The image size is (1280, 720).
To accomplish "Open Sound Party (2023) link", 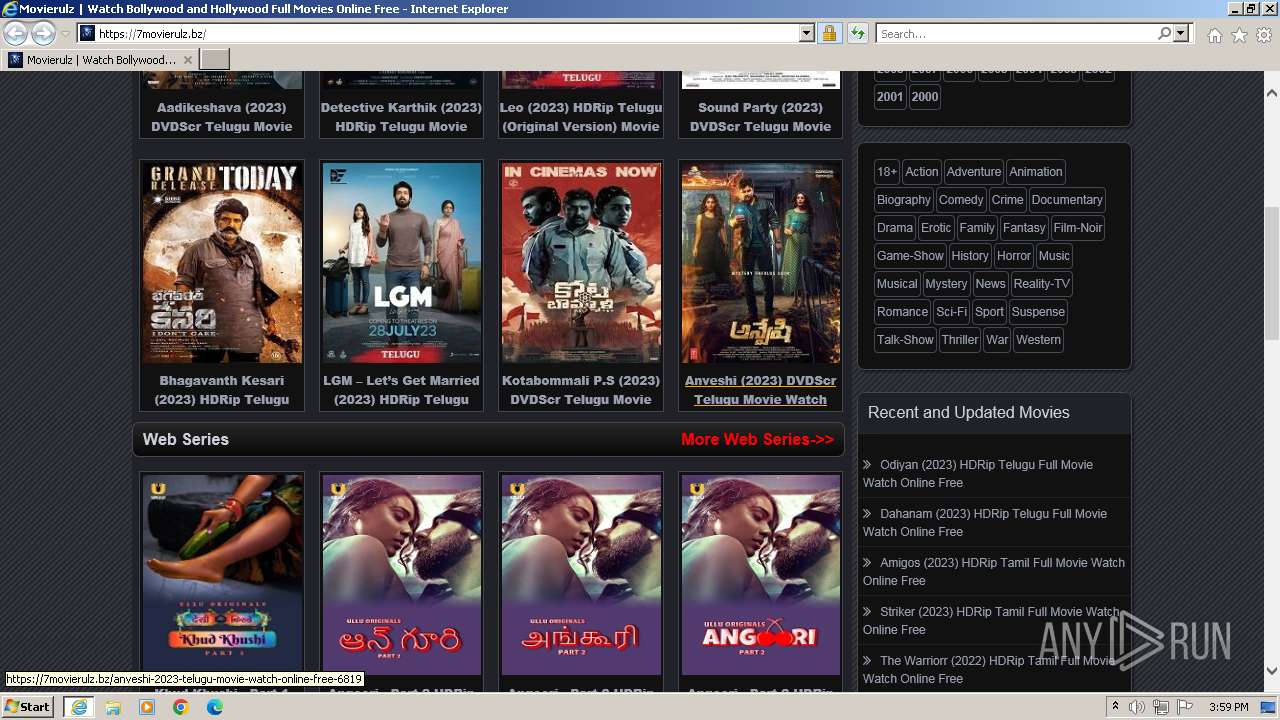I will click(x=760, y=117).
